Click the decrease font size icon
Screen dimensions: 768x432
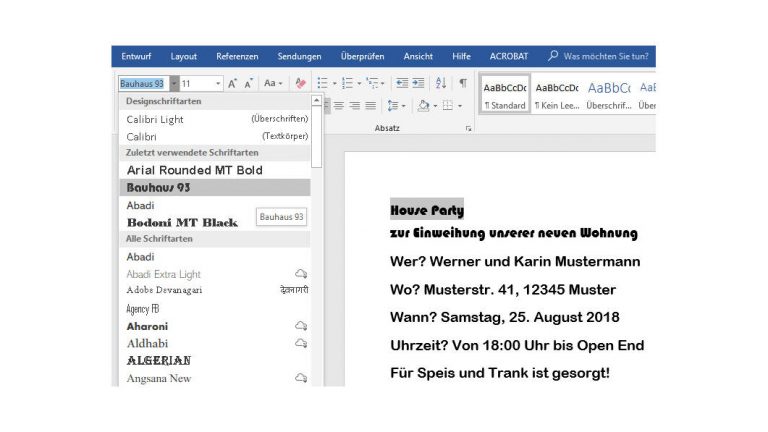249,84
